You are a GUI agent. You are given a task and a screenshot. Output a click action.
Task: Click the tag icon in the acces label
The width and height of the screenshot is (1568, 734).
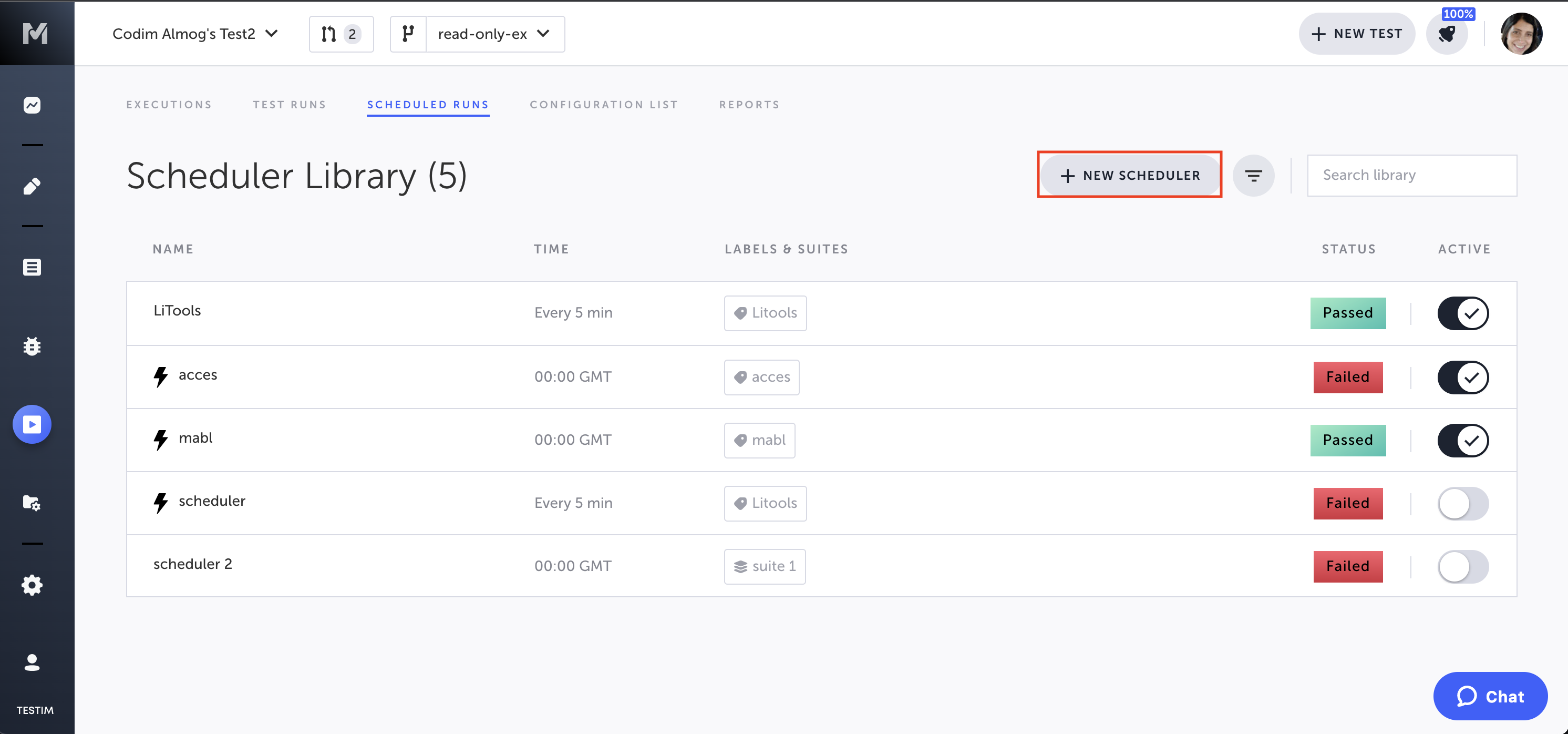(x=740, y=377)
